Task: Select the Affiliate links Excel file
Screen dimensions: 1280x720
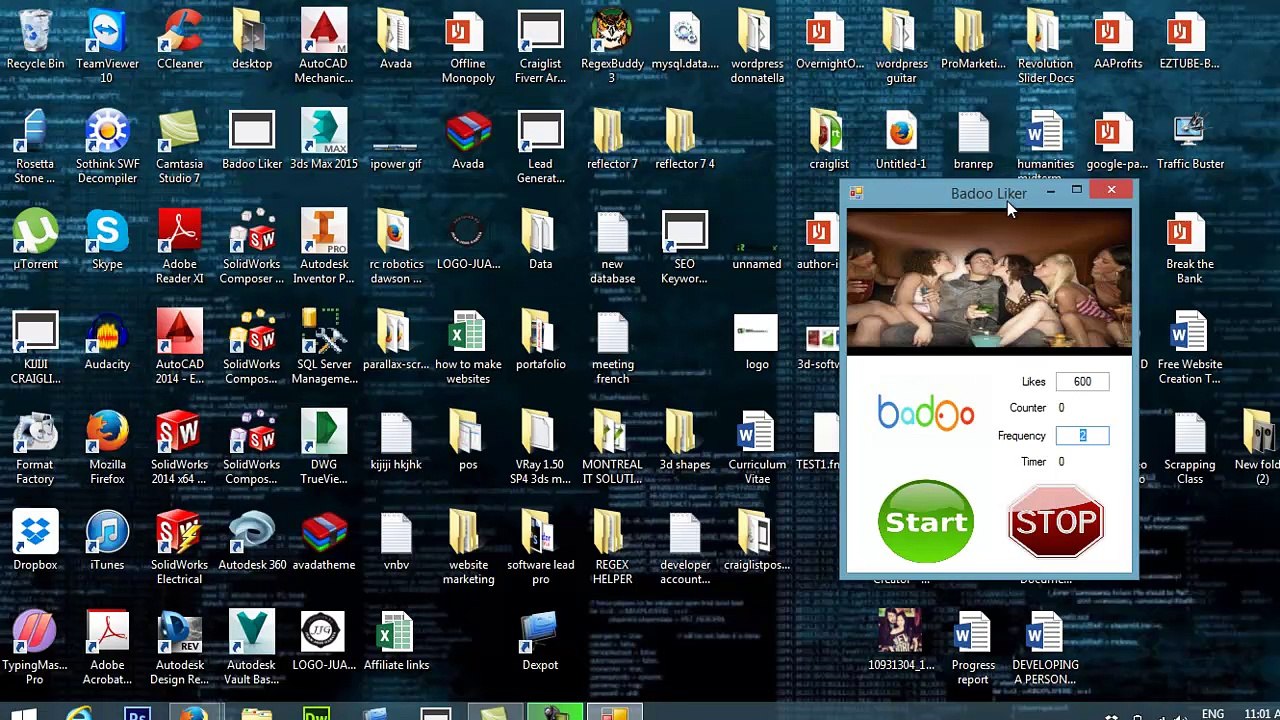Action: (x=396, y=641)
